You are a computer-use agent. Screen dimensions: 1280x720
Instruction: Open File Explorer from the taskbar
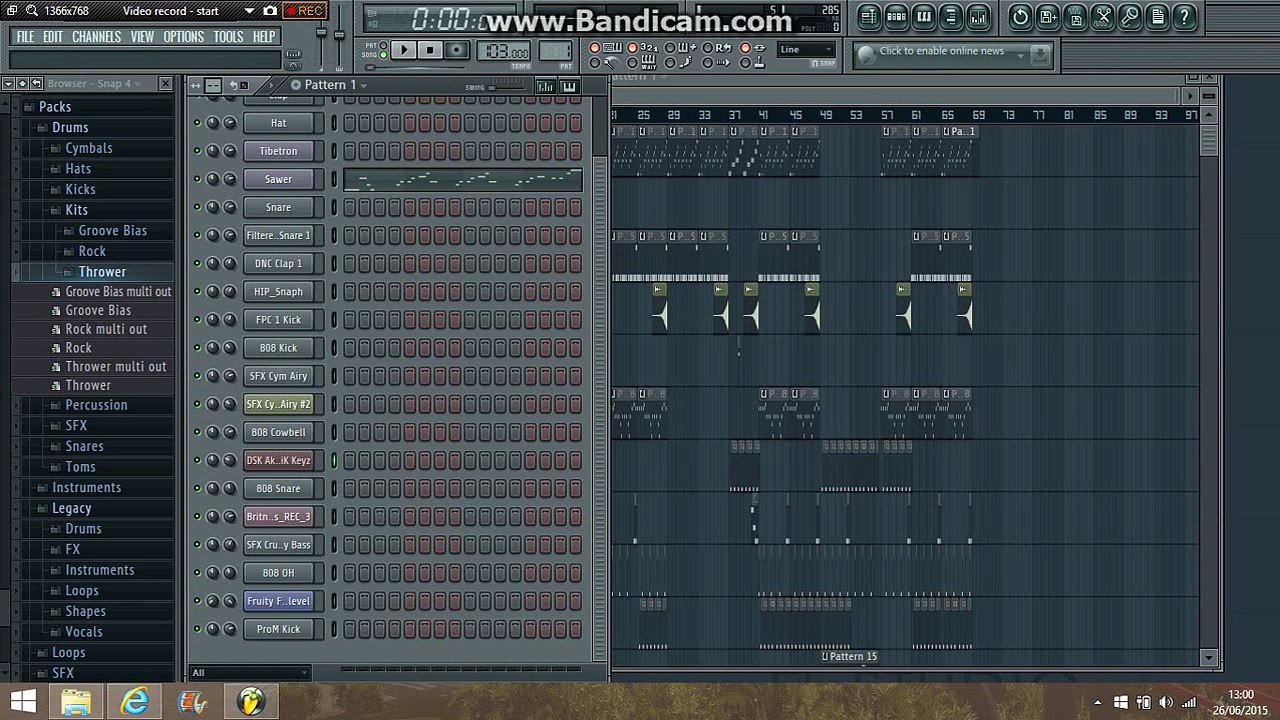76,702
